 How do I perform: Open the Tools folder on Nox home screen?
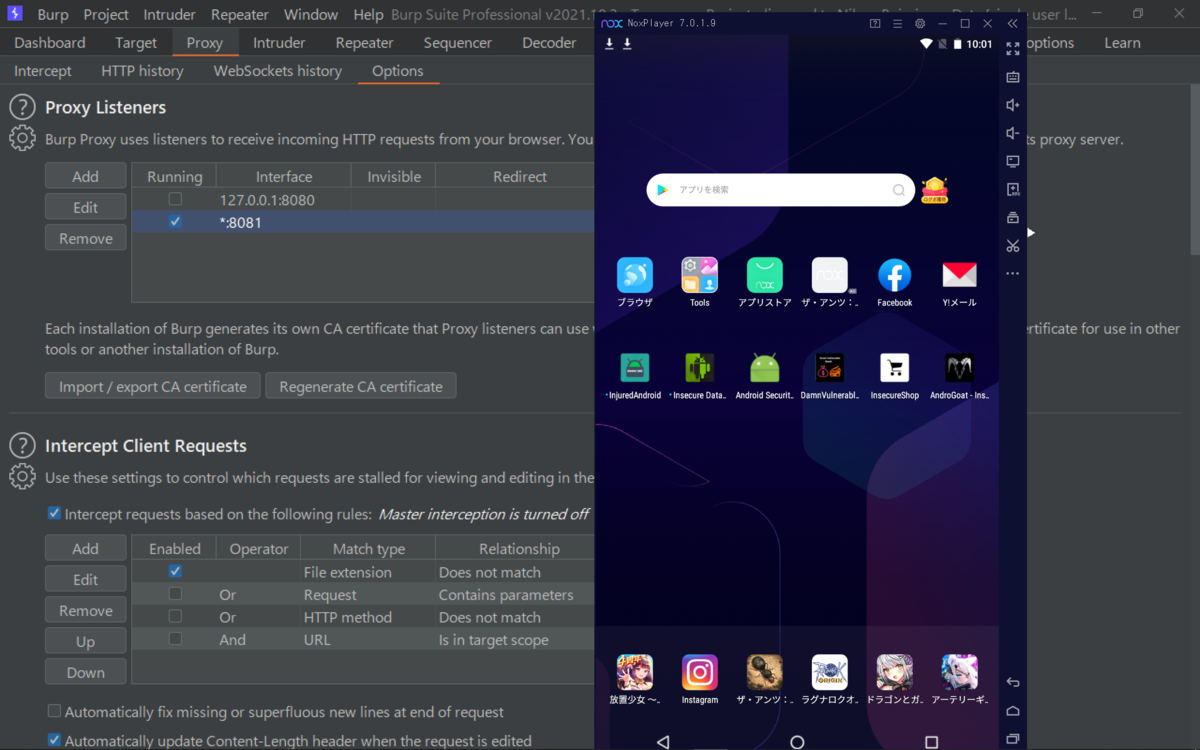(699, 275)
